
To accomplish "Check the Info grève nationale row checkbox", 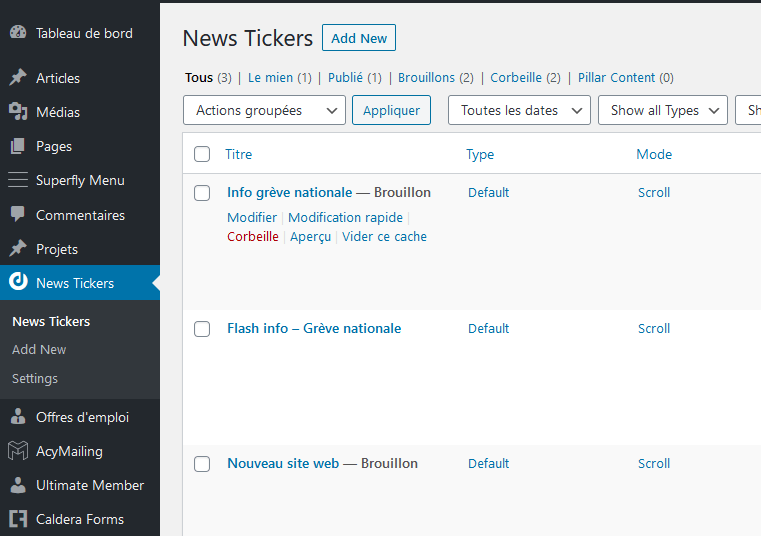I will tap(202, 193).
